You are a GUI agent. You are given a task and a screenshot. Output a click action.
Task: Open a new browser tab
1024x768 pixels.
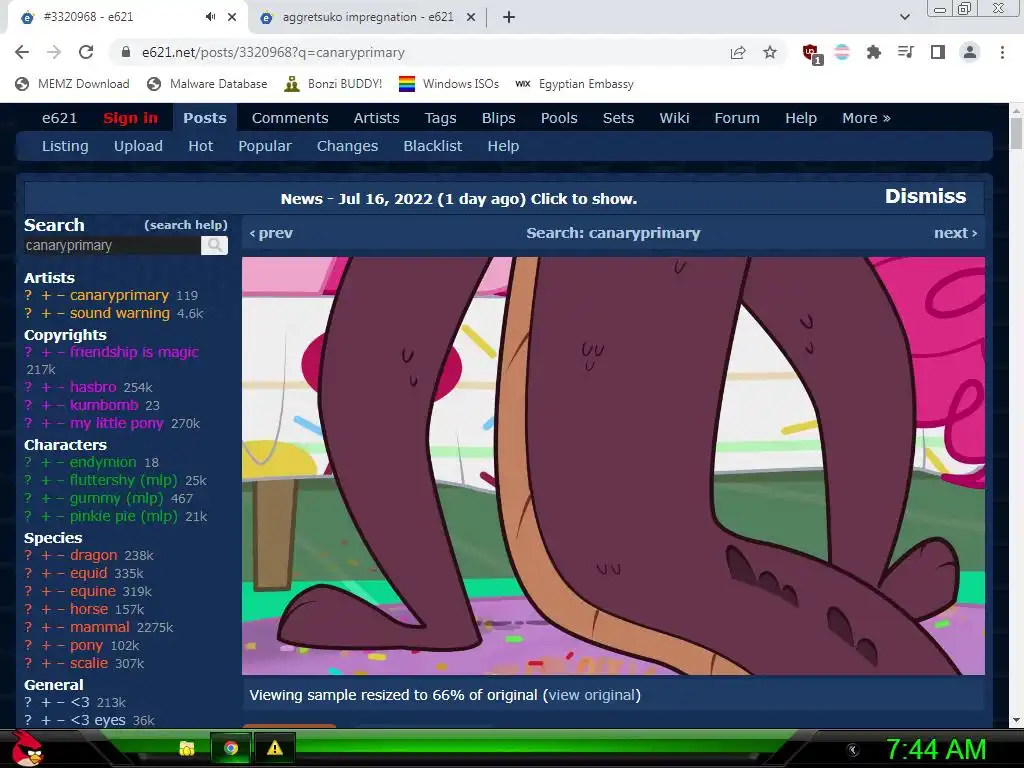tap(509, 17)
